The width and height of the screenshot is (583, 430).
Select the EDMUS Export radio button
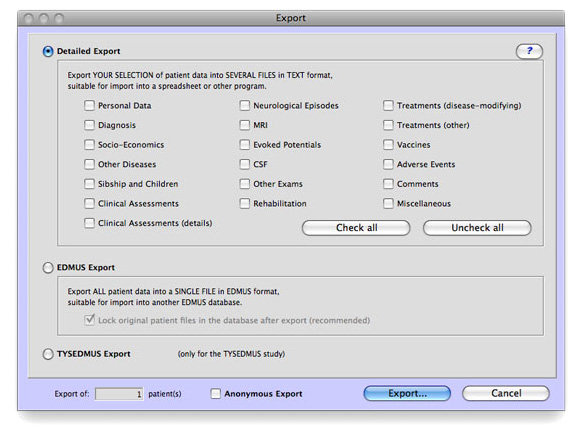[48, 267]
